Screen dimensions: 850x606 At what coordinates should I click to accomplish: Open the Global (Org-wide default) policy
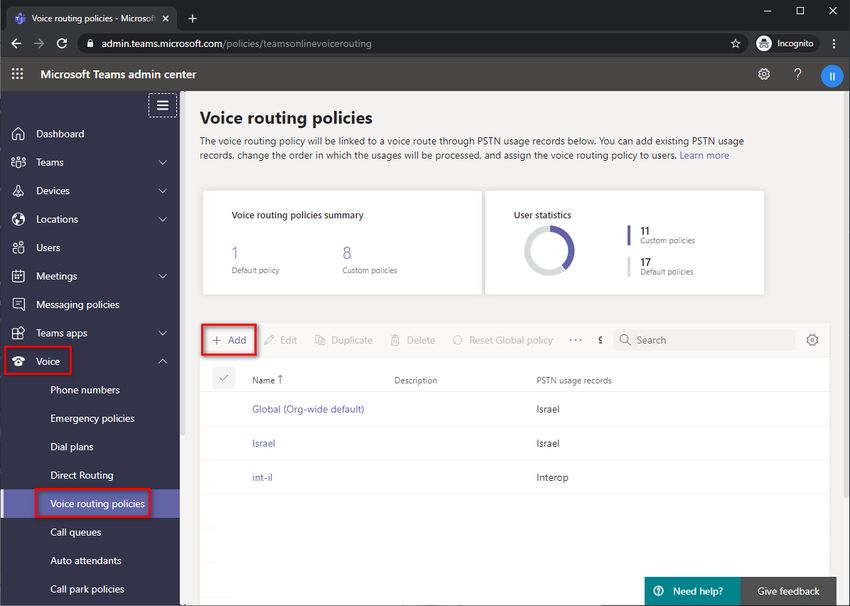point(308,409)
